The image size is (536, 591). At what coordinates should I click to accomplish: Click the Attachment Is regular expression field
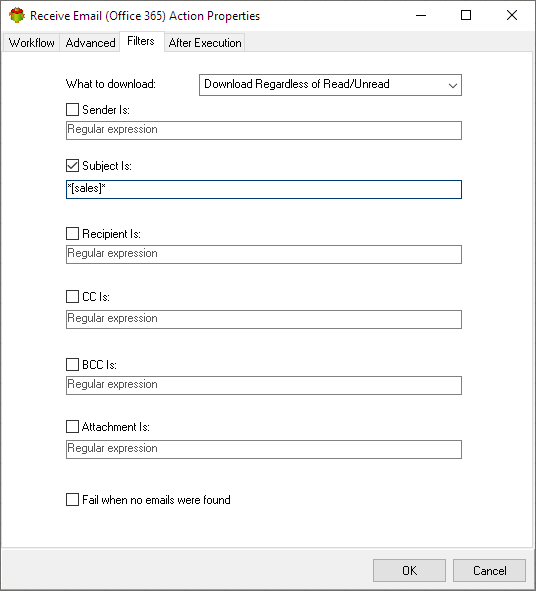(264, 449)
